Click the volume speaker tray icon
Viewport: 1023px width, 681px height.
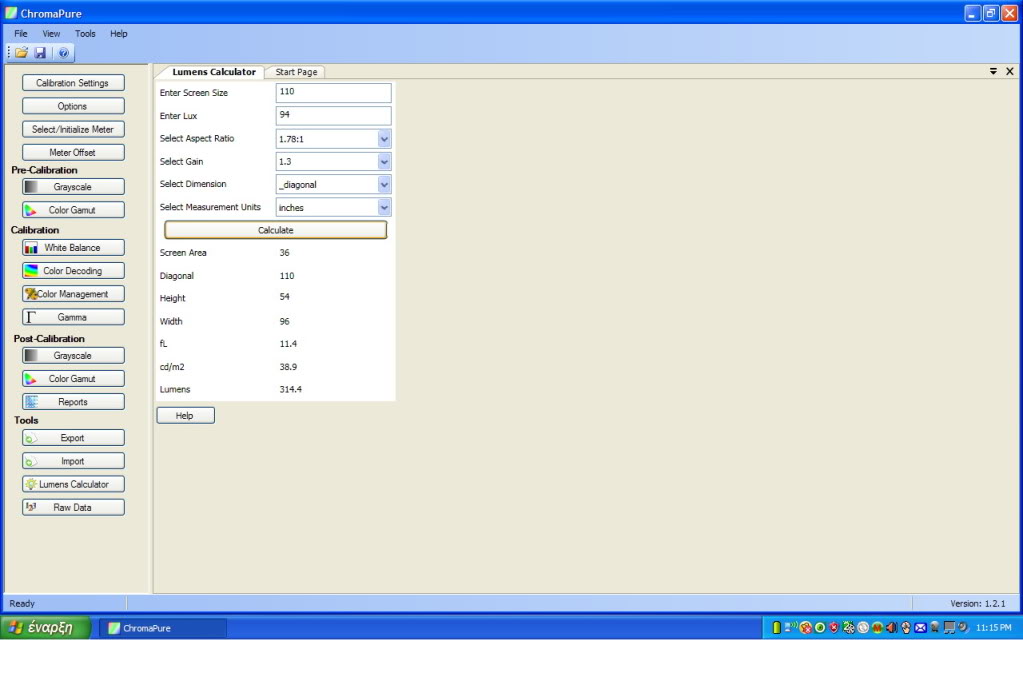coord(891,628)
